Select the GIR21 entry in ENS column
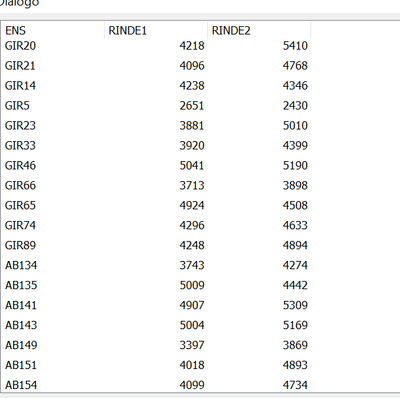 (20, 66)
